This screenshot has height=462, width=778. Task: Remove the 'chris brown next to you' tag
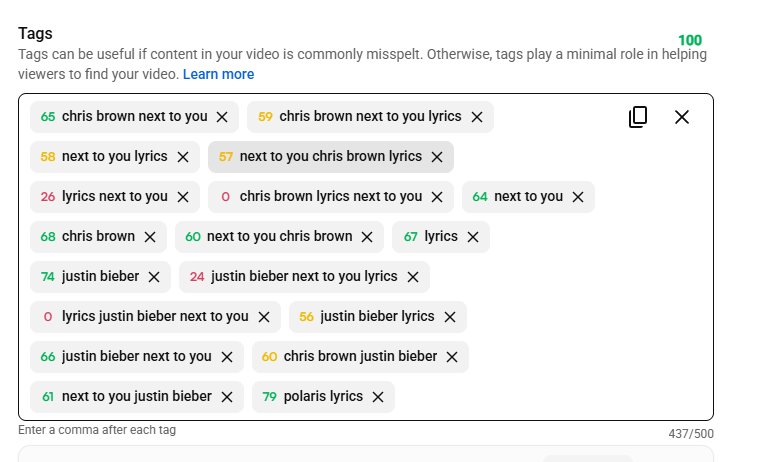[222, 117]
